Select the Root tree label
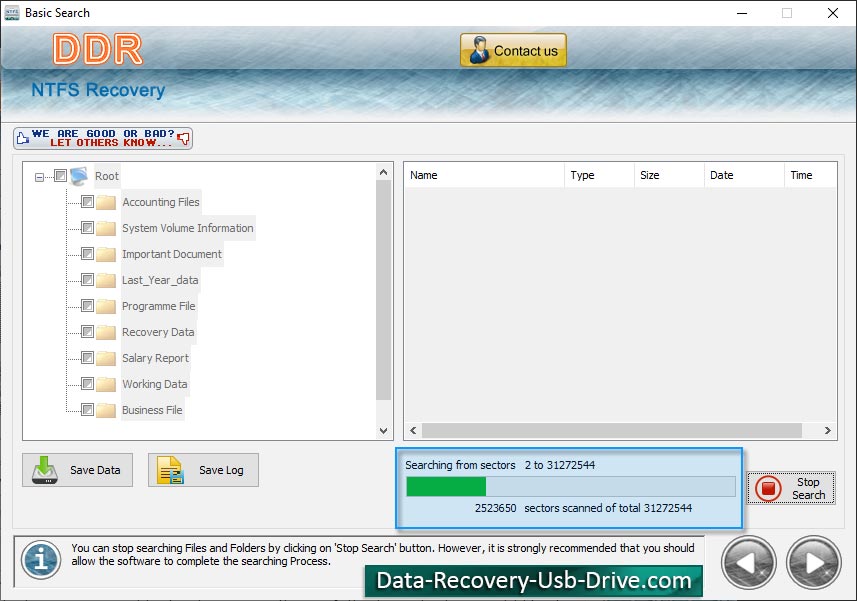The image size is (857, 601). [107, 176]
